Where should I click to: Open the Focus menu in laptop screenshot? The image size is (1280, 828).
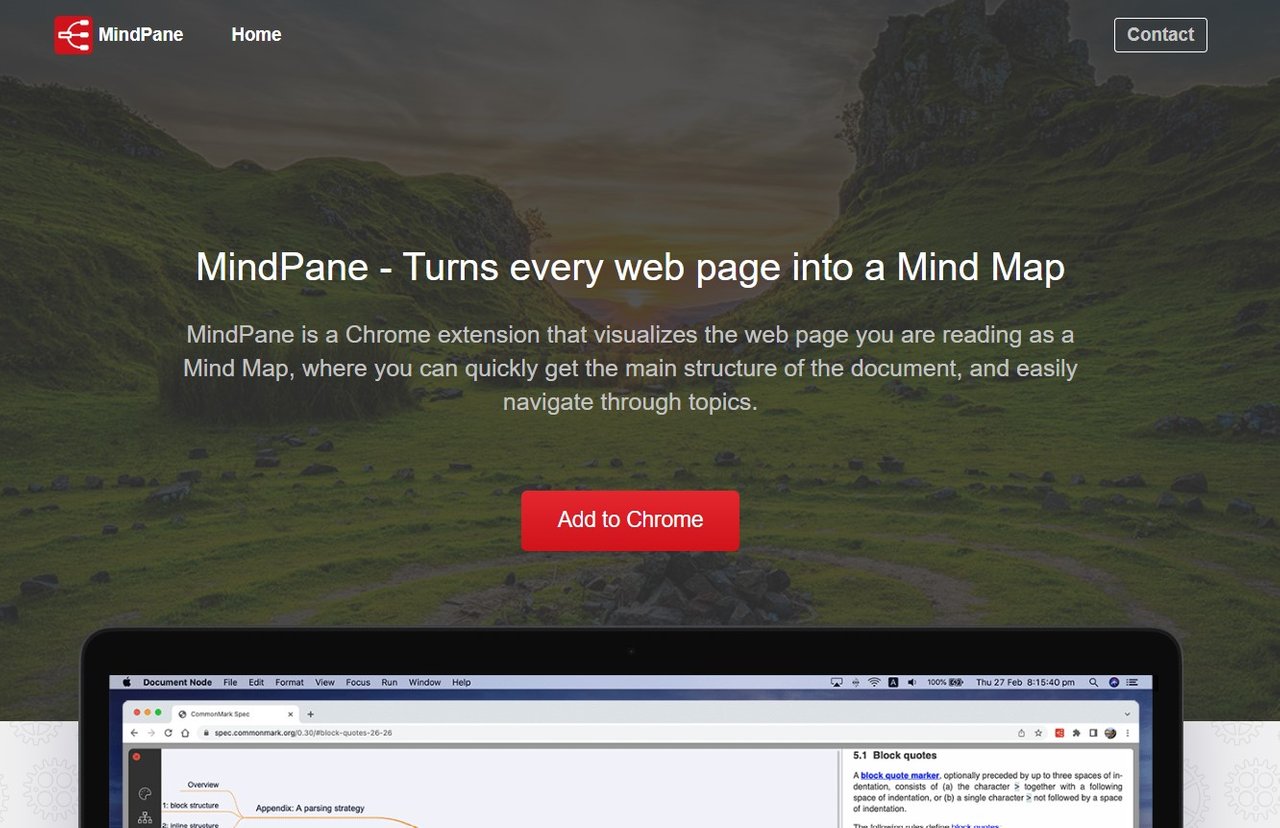click(358, 682)
